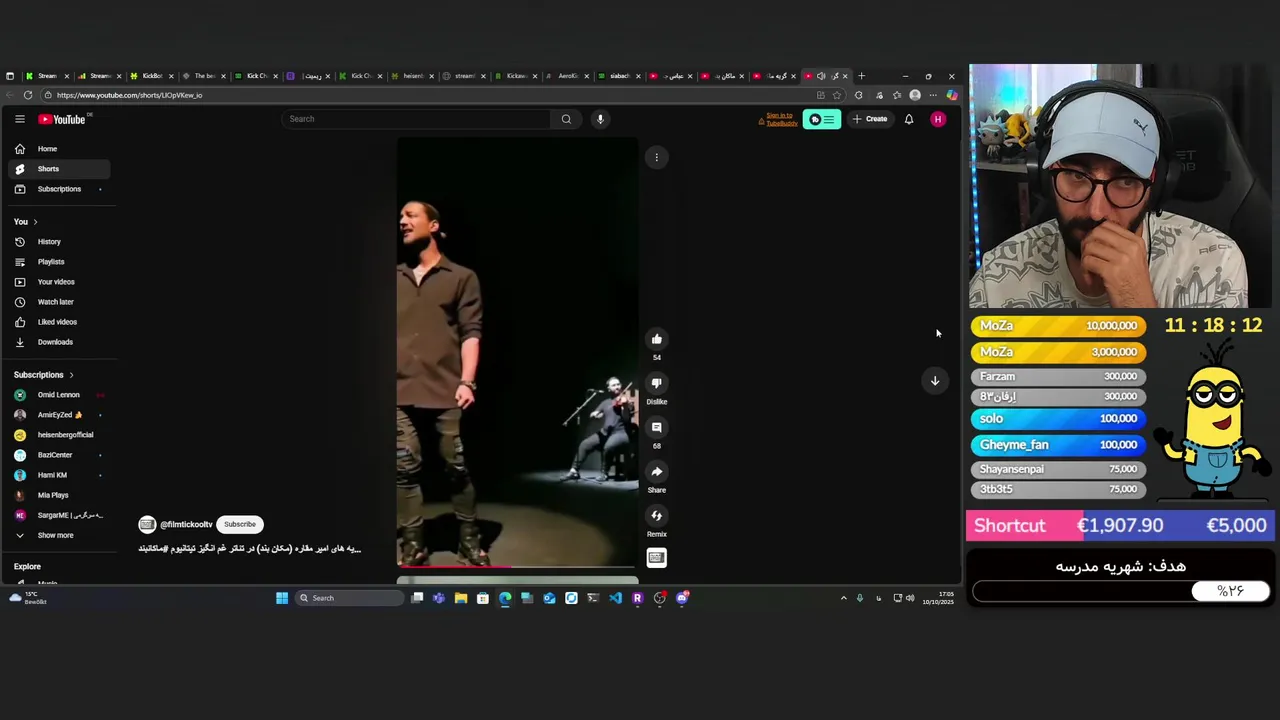This screenshot has height=720, width=1280.
Task: Open AmirEyZed subscription channel
Action: pyautogui.click(x=58, y=415)
